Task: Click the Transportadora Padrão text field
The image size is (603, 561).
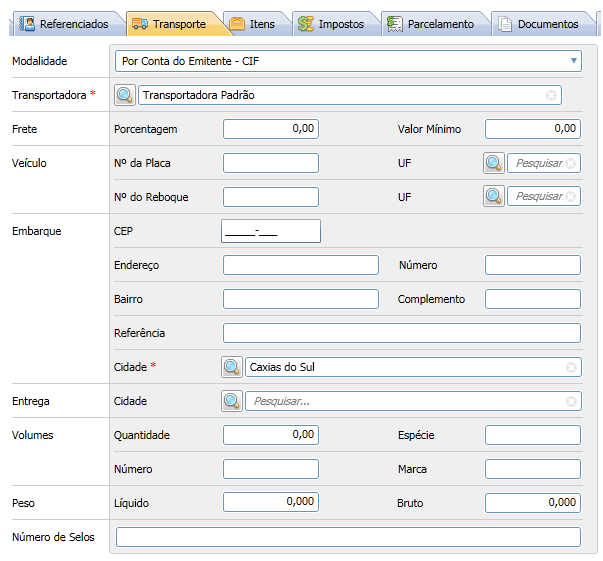Action: coord(350,95)
